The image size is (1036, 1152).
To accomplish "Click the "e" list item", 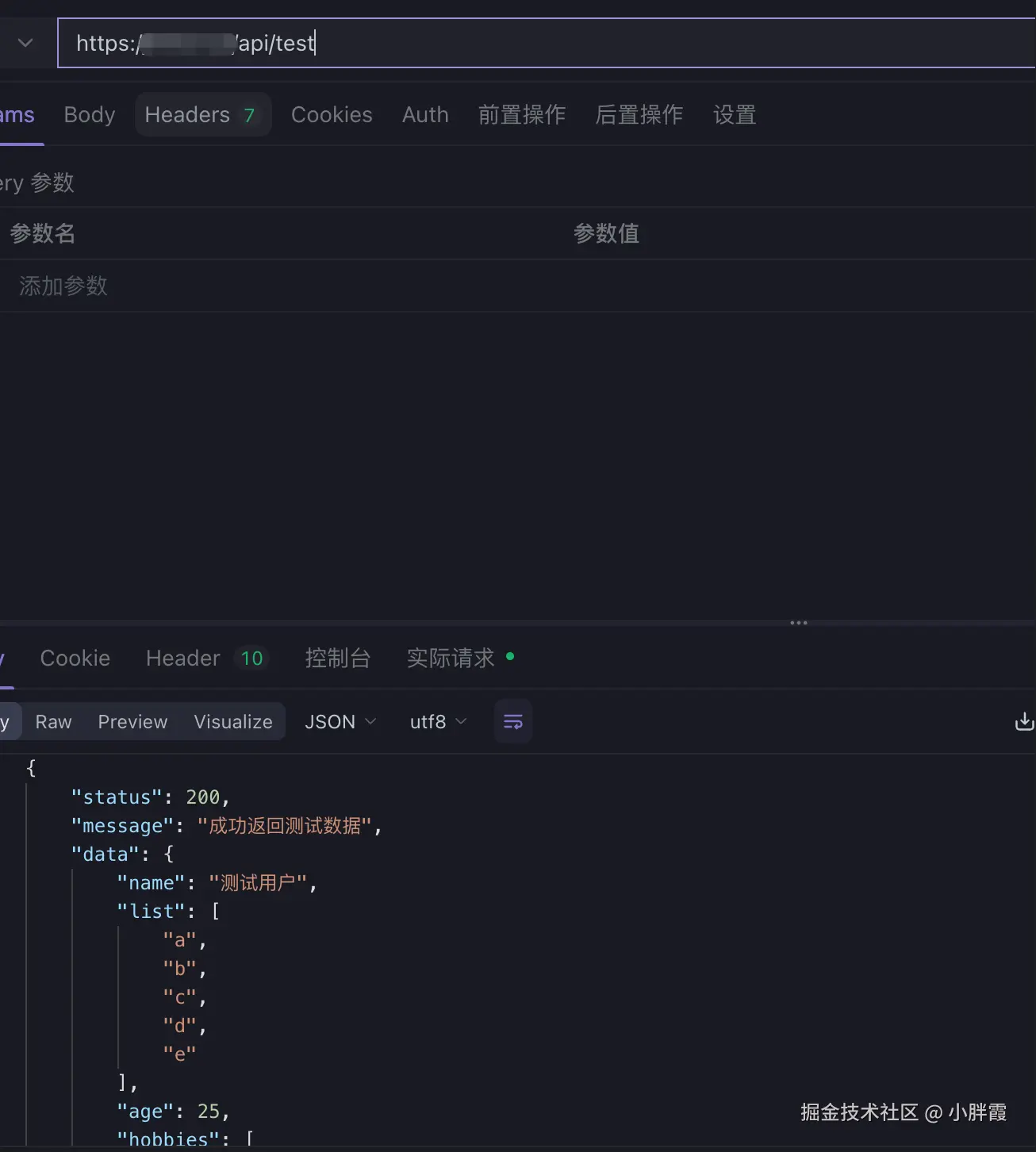I will [179, 1054].
